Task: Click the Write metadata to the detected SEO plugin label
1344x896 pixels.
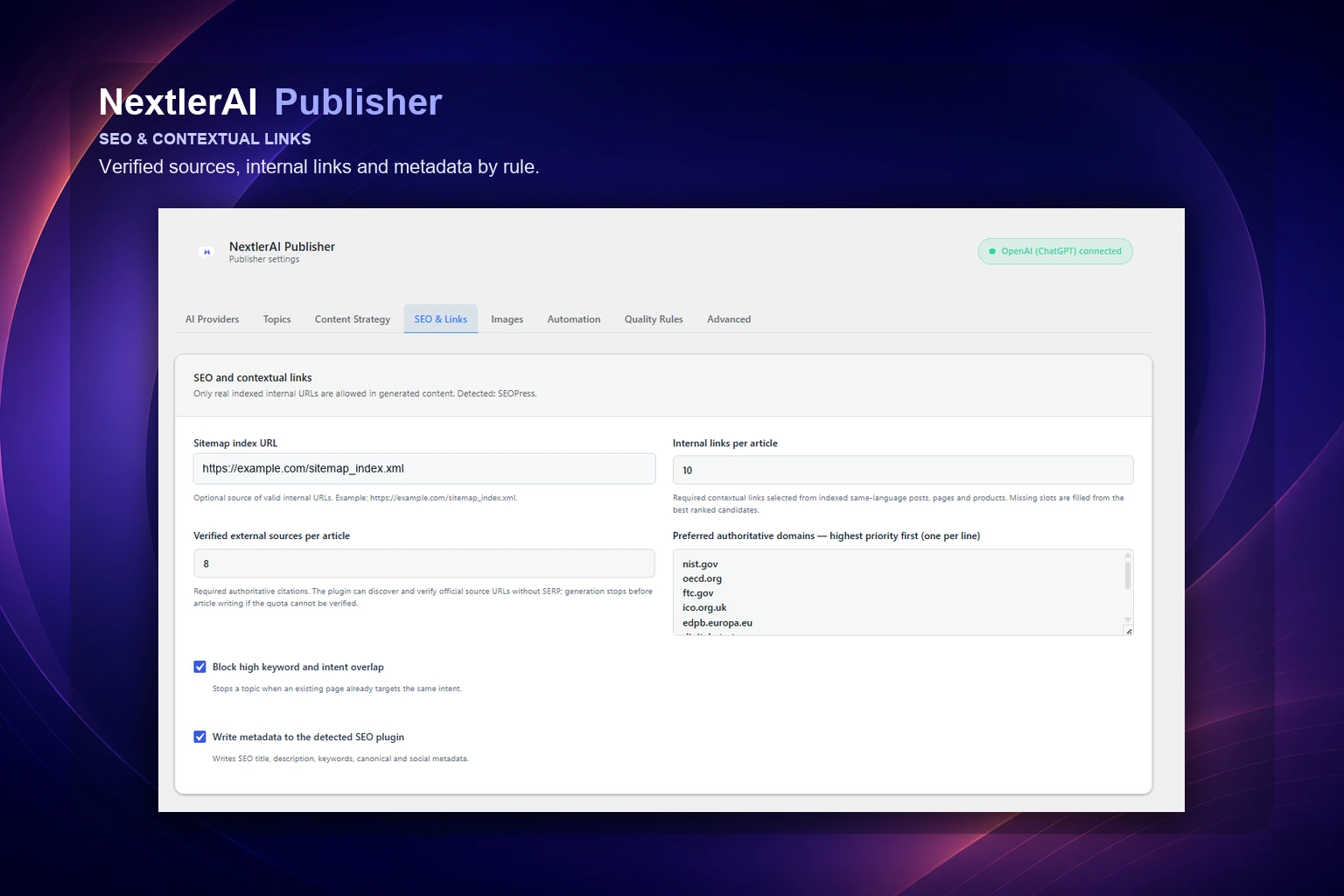Action: click(x=308, y=737)
